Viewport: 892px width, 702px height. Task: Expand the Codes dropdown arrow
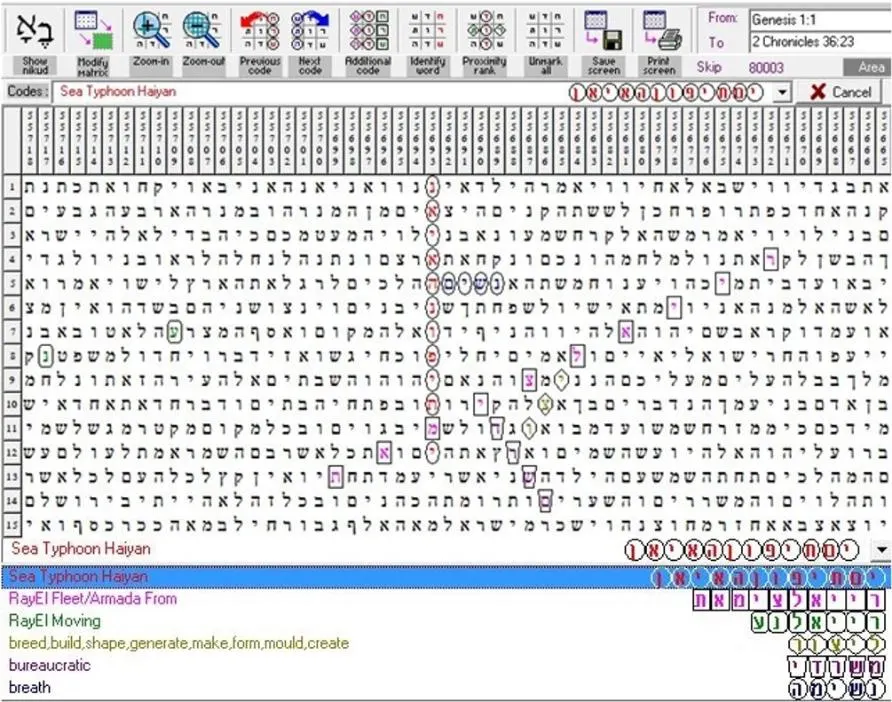(x=782, y=92)
